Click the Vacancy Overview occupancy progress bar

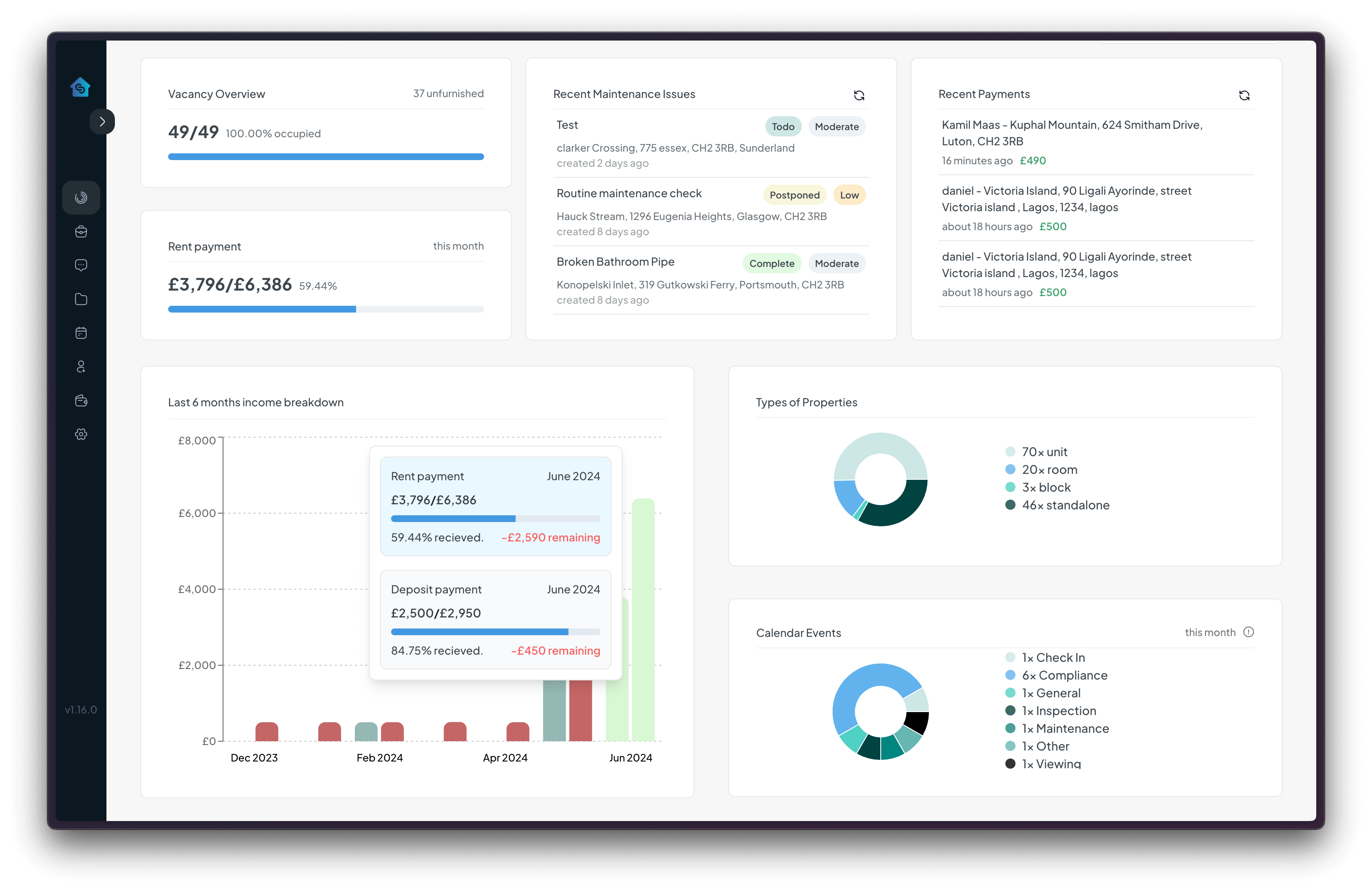(x=326, y=157)
